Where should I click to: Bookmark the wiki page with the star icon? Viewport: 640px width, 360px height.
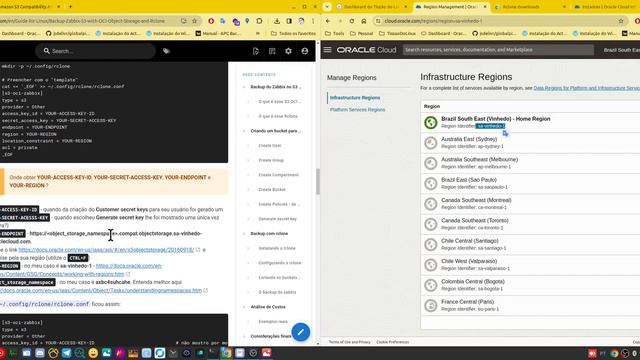(x=194, y=21)
